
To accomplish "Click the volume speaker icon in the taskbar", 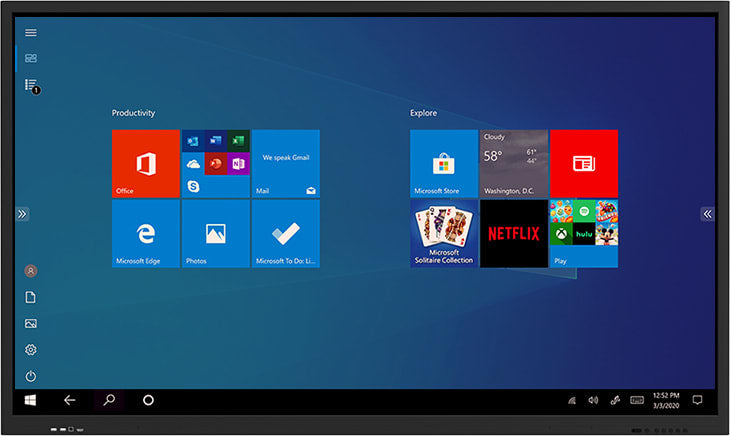I will click(593, 400).
